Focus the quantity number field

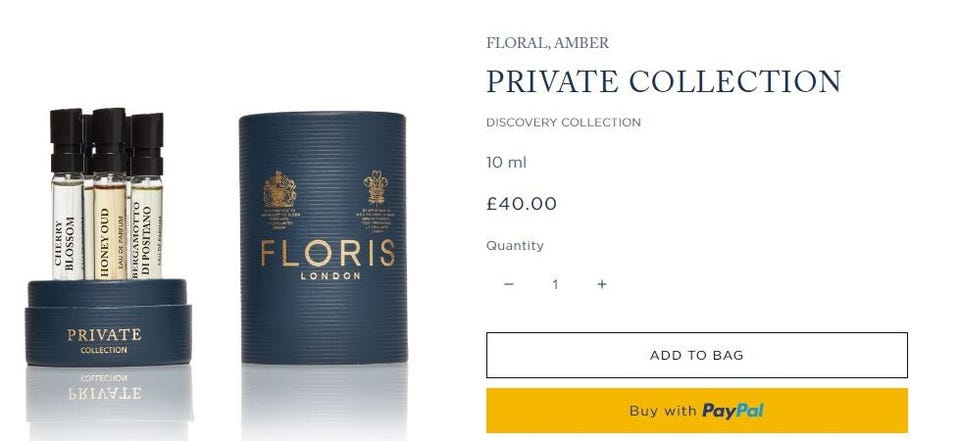pos(555,284)
